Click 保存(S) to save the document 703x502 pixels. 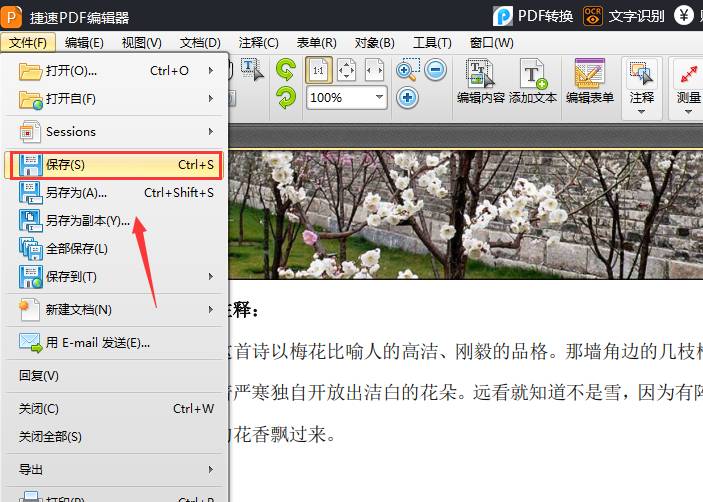[114, 165]
